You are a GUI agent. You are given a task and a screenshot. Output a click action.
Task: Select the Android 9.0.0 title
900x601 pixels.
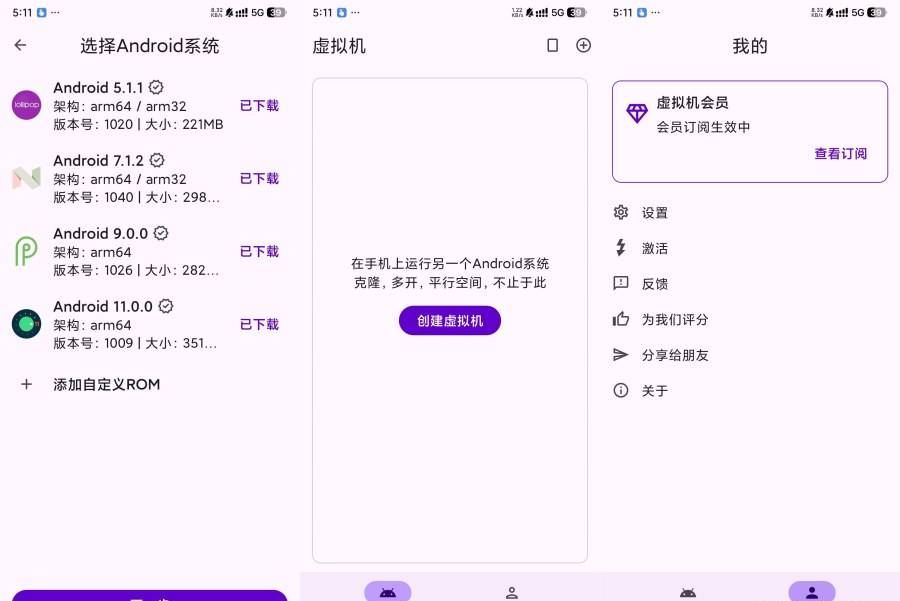click(x=100, y=233)
